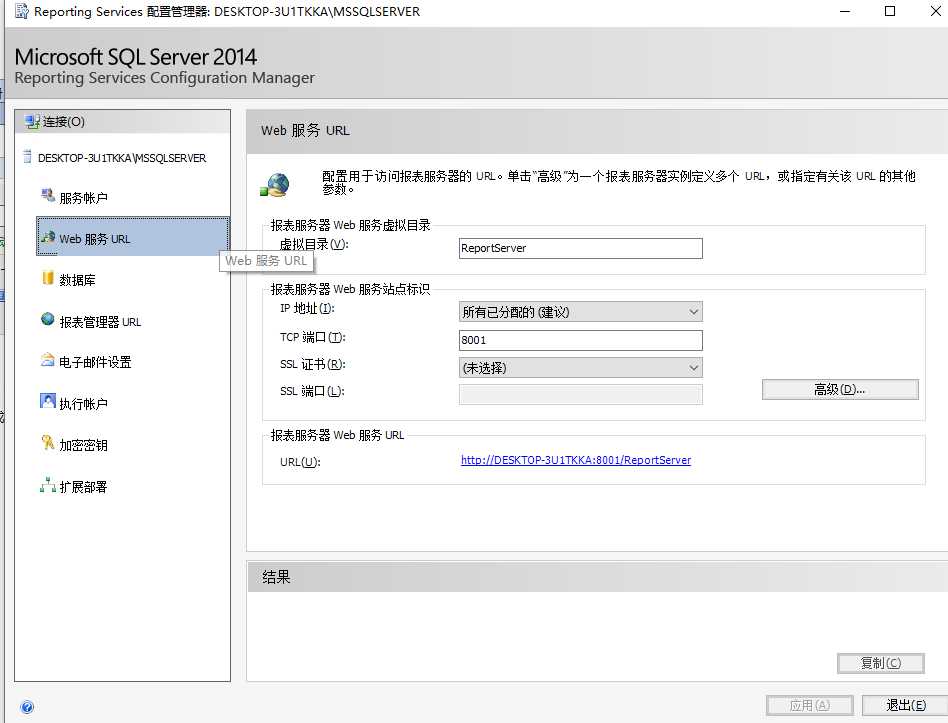Maximize the Reporting Services window
The width and height of the screenshot is (948, 723).
890,11
